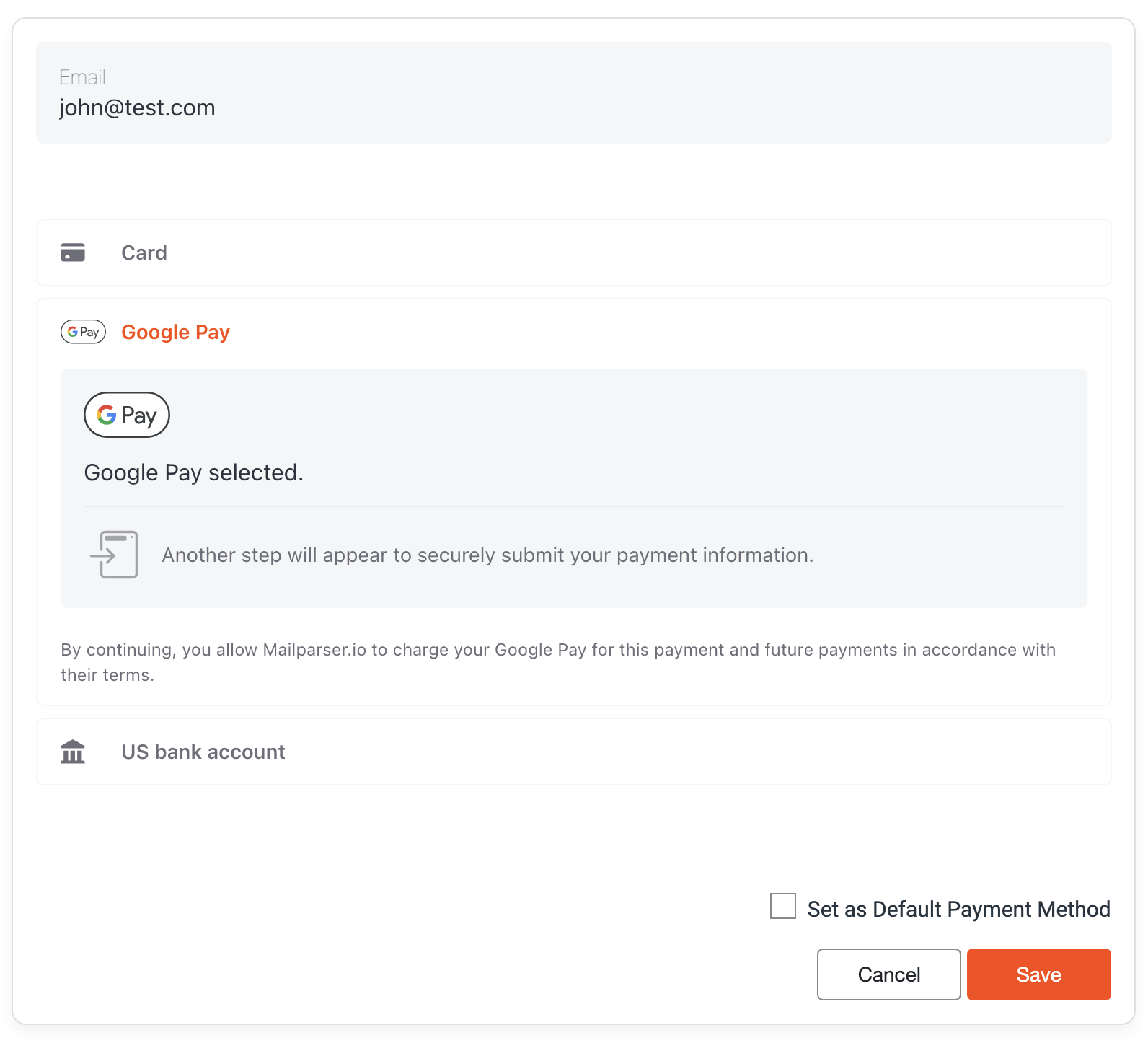Screen dimensions: 1148x1043
Task: Click the bank building icon
Action: (73, 752)
